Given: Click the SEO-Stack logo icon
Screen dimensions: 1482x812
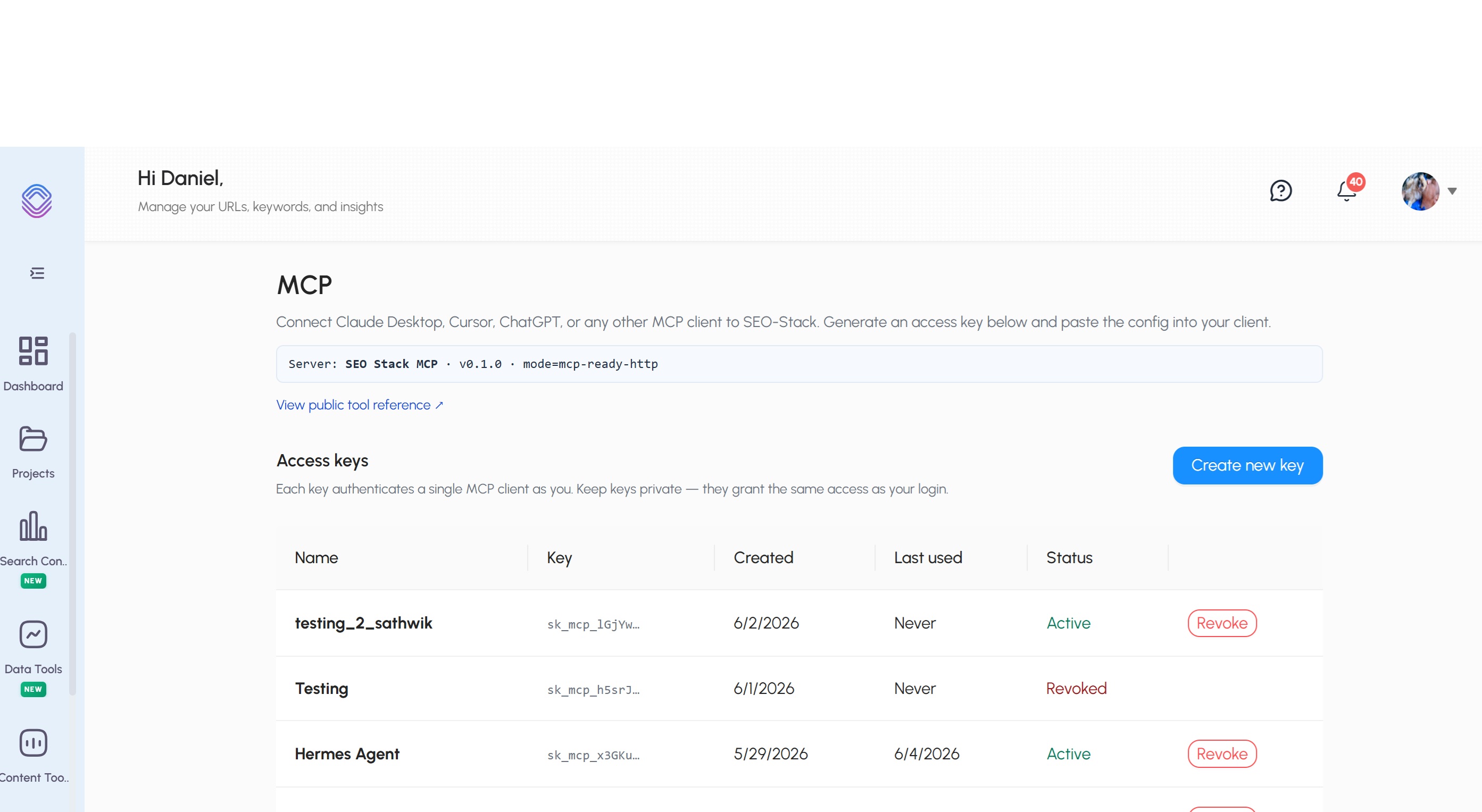Looking at the screenshot, I should (x=37, y=200).
